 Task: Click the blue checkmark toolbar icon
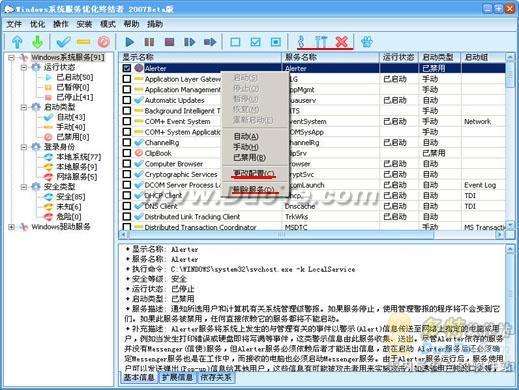click(x=63, y=42)
